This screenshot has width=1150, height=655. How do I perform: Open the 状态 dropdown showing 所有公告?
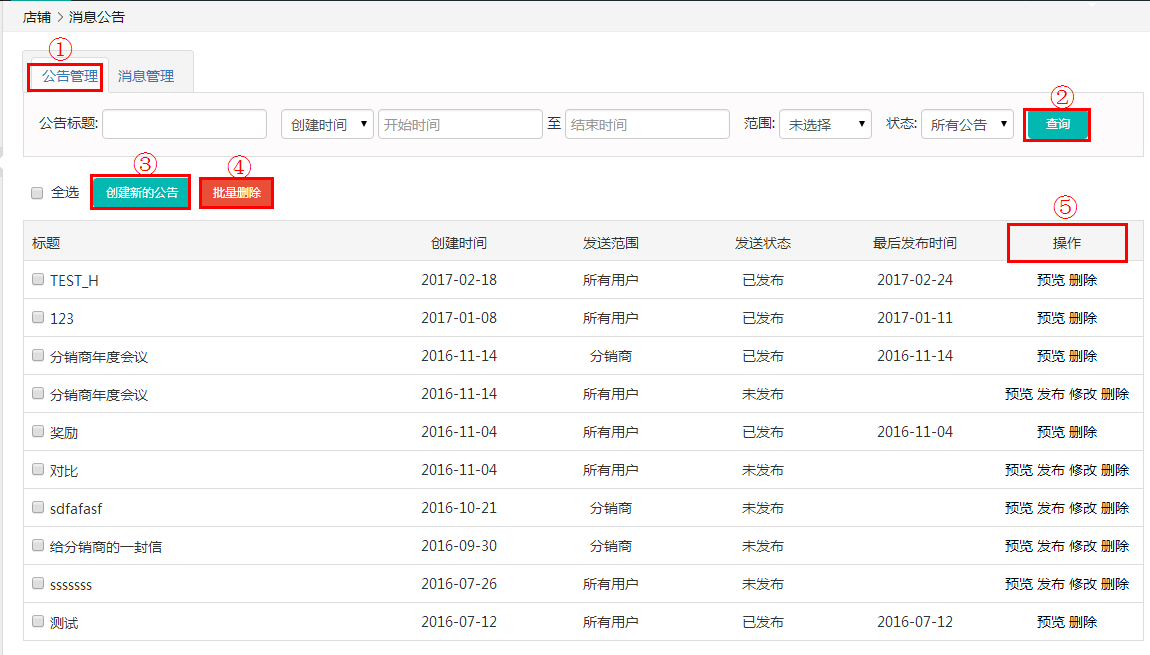[x=966, y=124]
